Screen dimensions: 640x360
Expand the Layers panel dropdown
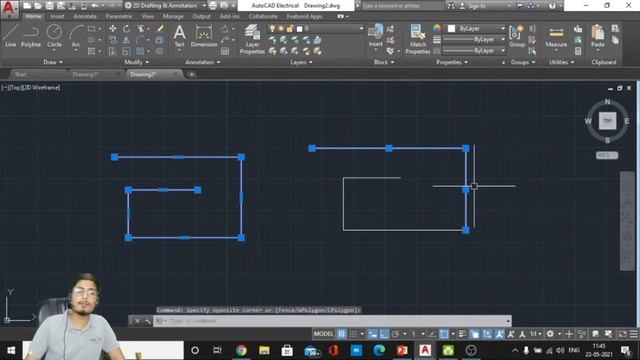point(301,62)
